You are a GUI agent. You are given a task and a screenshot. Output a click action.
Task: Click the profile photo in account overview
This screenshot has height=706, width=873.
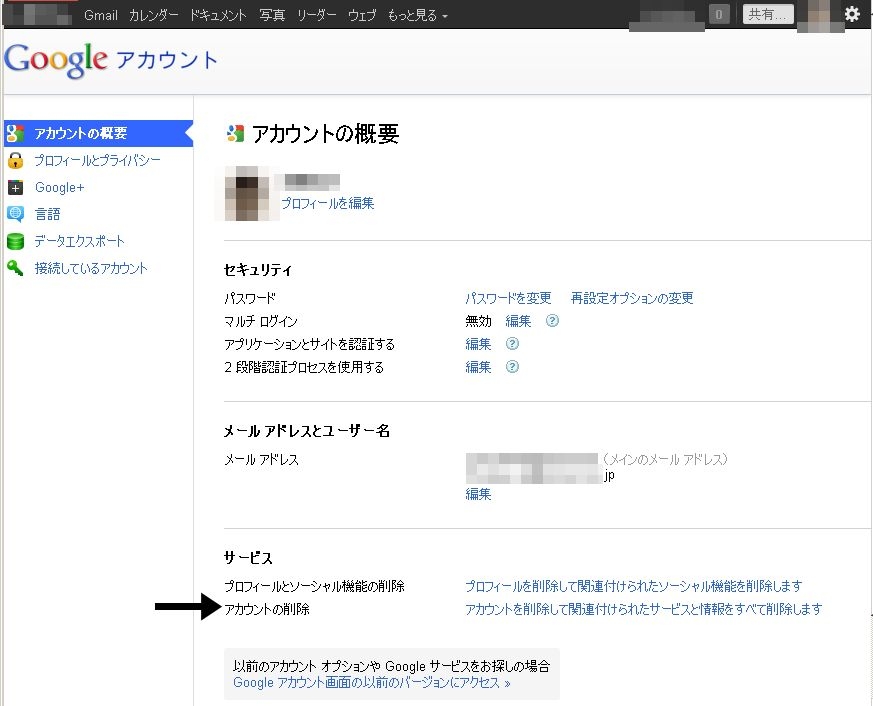(249, 193)
